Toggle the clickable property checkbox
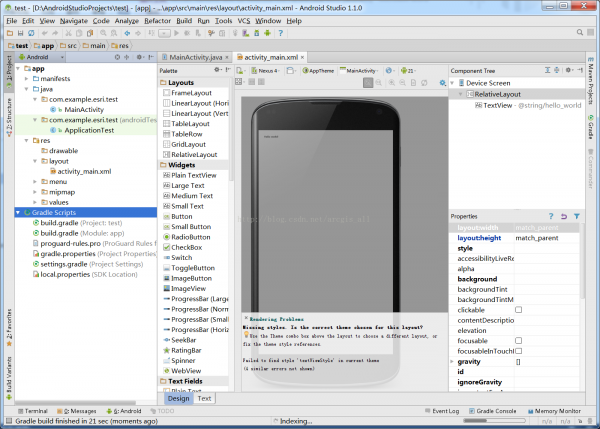 pos(518,310)
